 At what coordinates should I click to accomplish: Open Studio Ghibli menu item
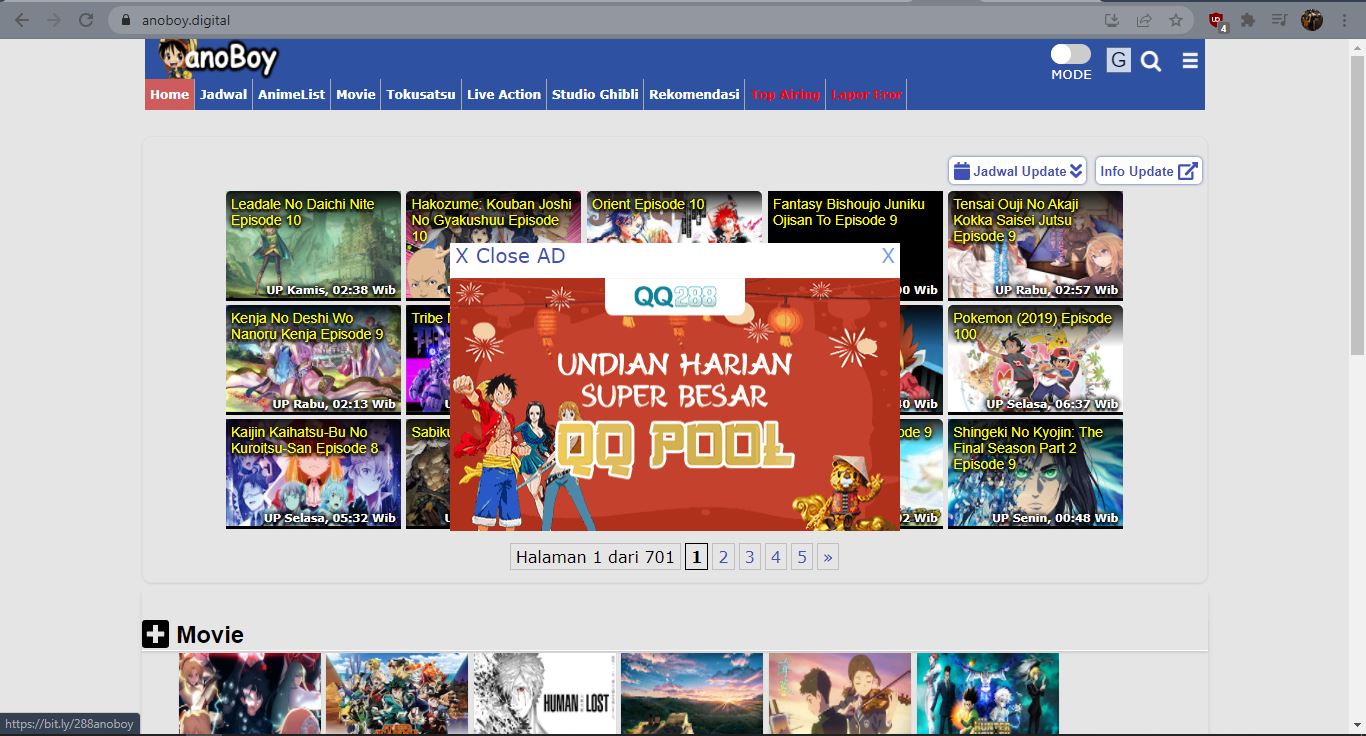(x=595, y=94)
